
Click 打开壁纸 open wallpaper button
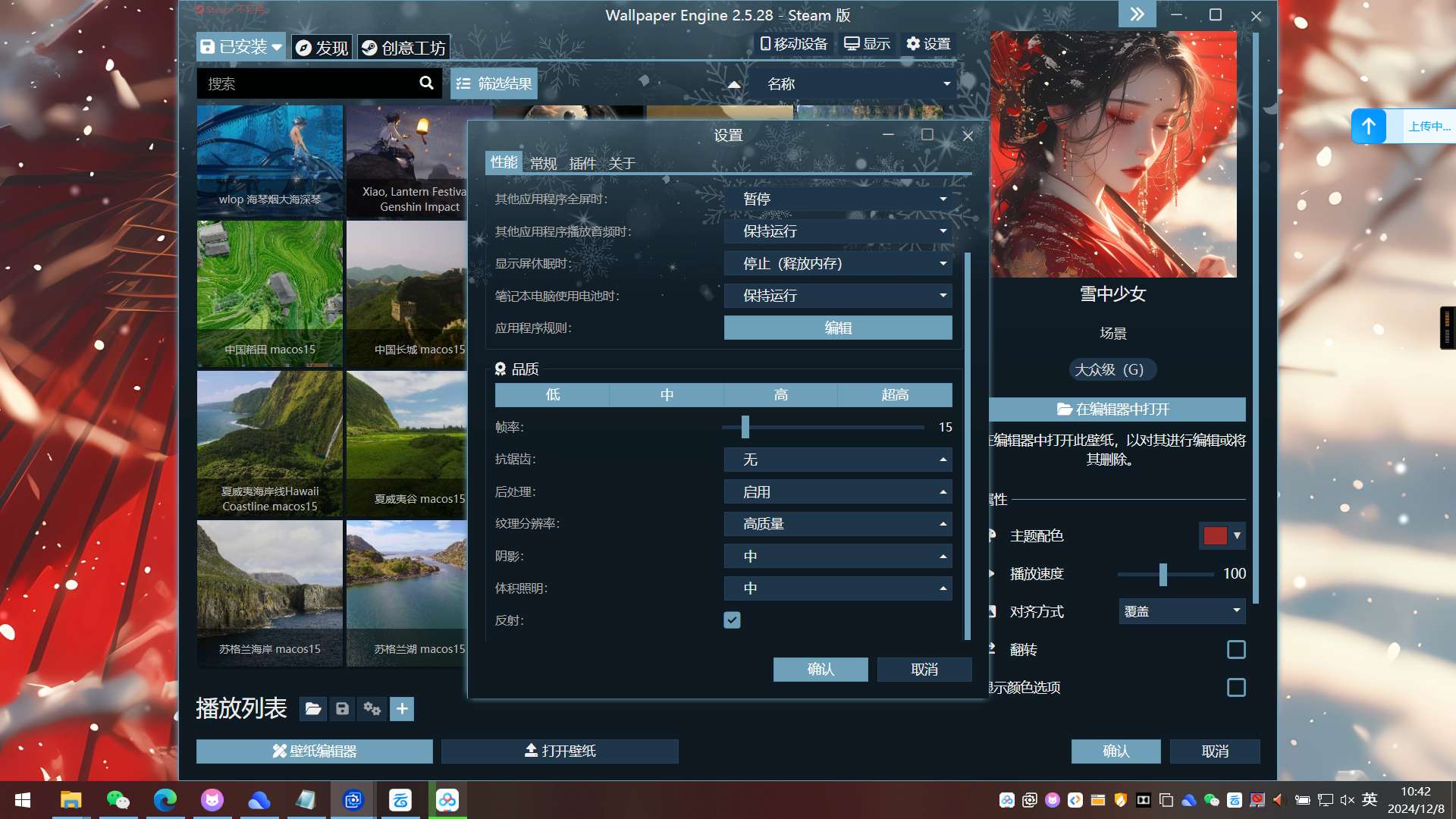click(560, 752)
